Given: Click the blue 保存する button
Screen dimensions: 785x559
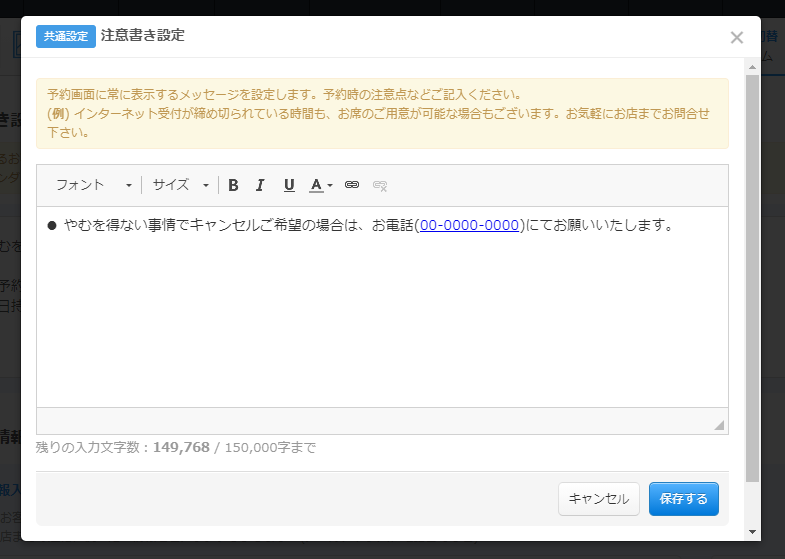Looking at the screenshot, I should pyautogui.click(x=683, y=499).
